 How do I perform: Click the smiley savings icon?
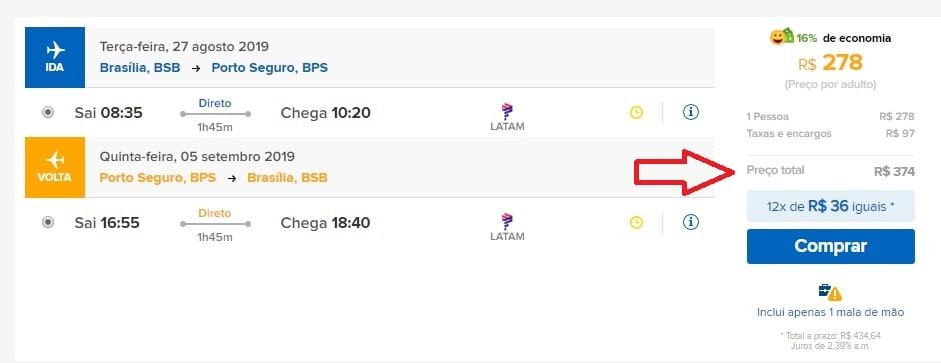pyautogui.click(x=782, y=37)
